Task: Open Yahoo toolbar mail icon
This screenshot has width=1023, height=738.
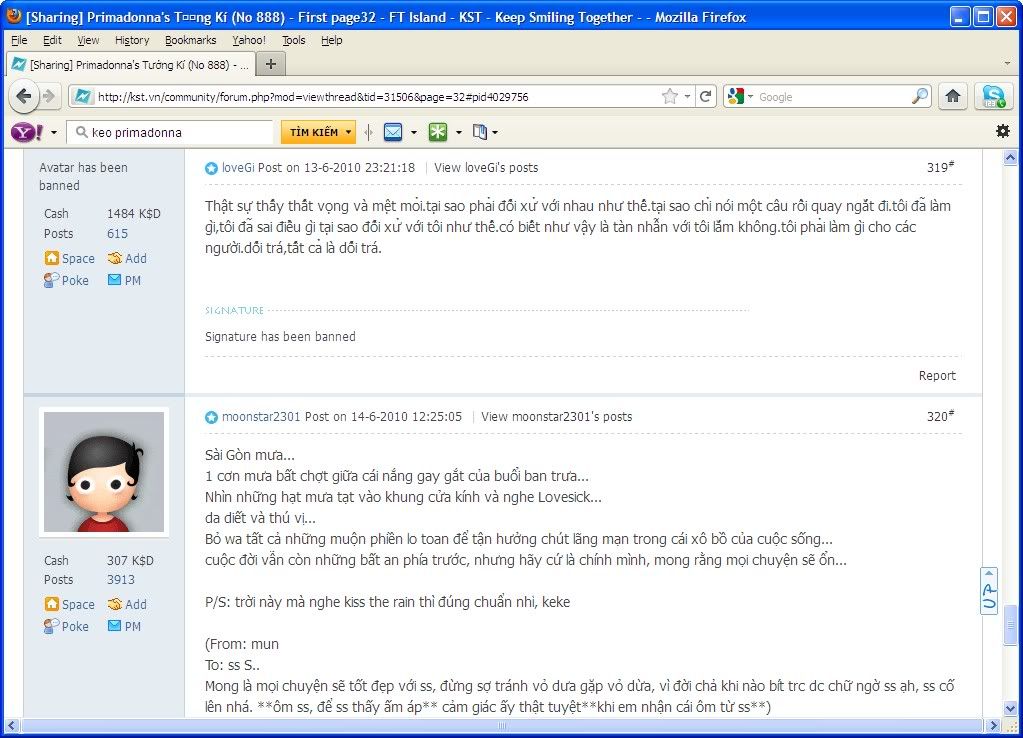Action: (393, 132)
